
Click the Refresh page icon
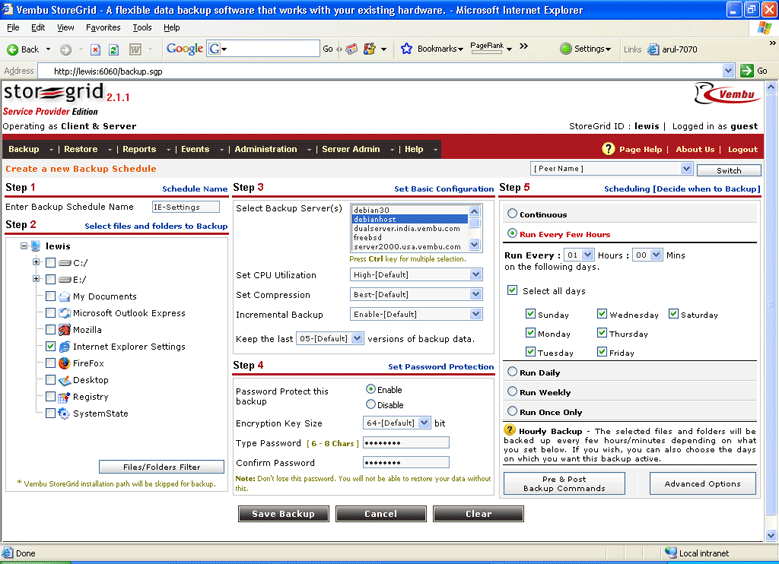pyautogui.click(x=114, y=49)
